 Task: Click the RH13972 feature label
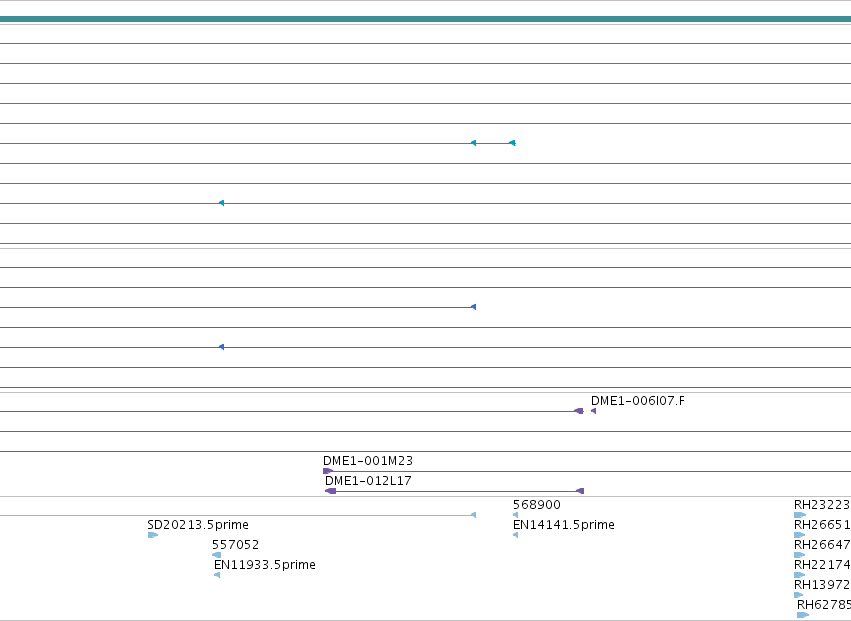coord(822,585)
